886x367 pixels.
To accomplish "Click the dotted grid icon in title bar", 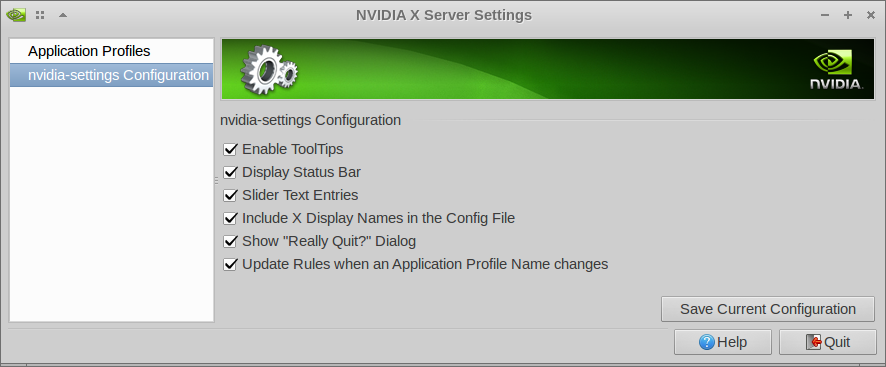I will [40, 15].
